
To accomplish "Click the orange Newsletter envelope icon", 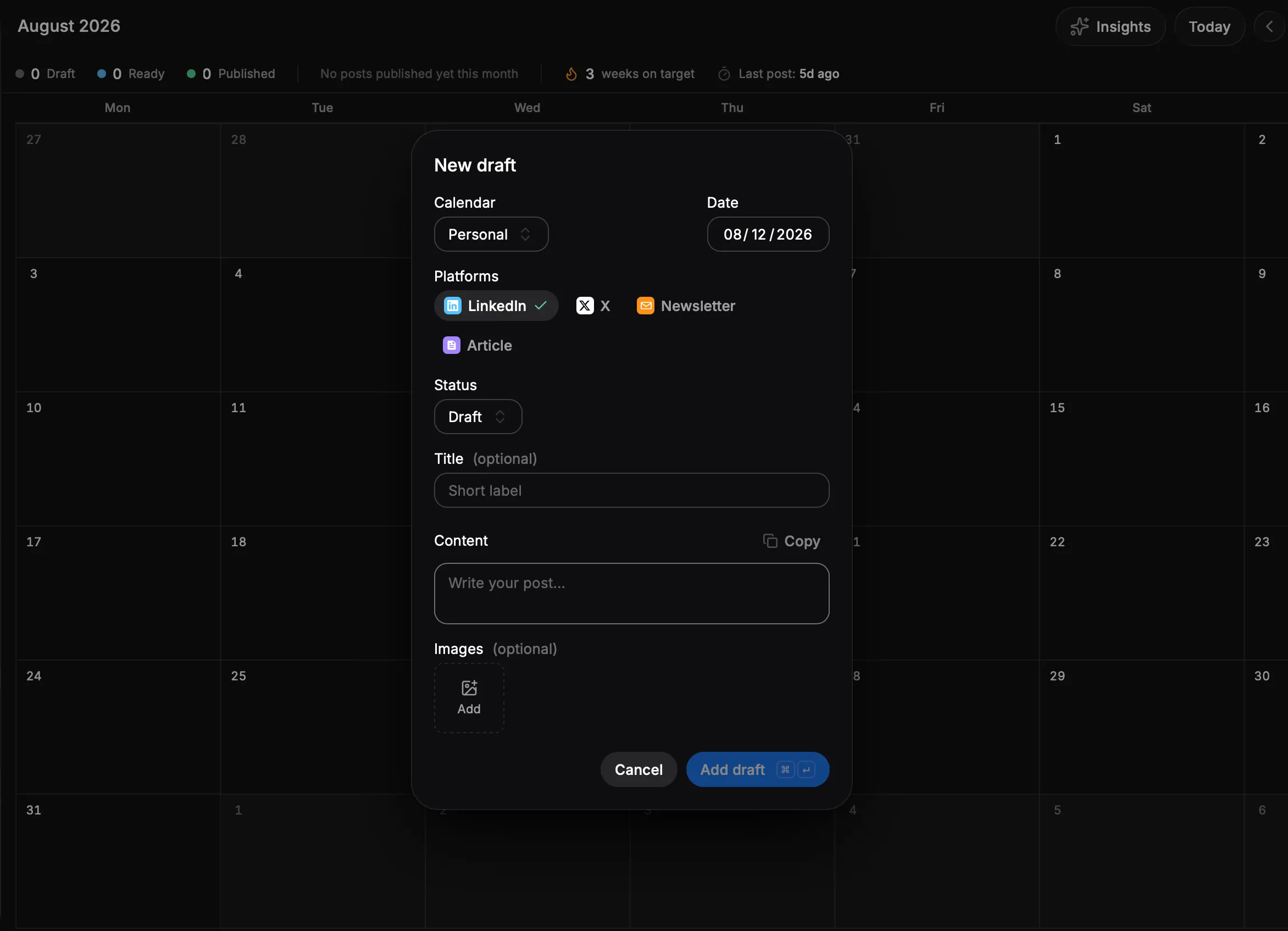I will 646,306.
